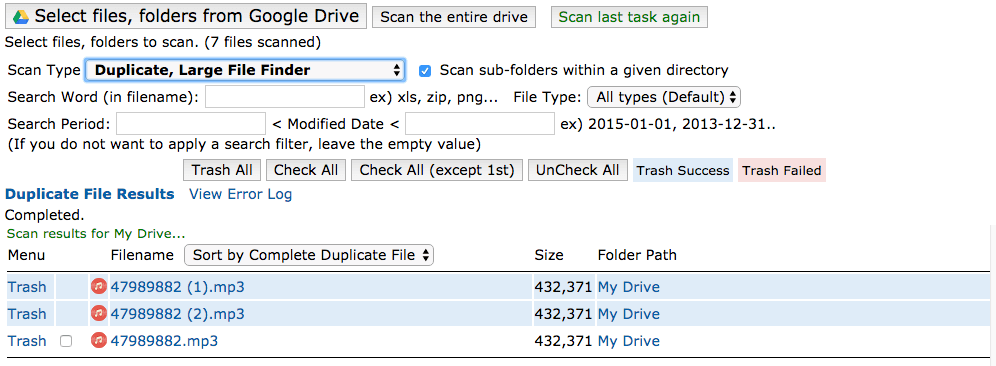Open the Scan Type dropdown
The height and width of the screenshot is (366, 996).
pyautogui.click(x=245, y=70)
